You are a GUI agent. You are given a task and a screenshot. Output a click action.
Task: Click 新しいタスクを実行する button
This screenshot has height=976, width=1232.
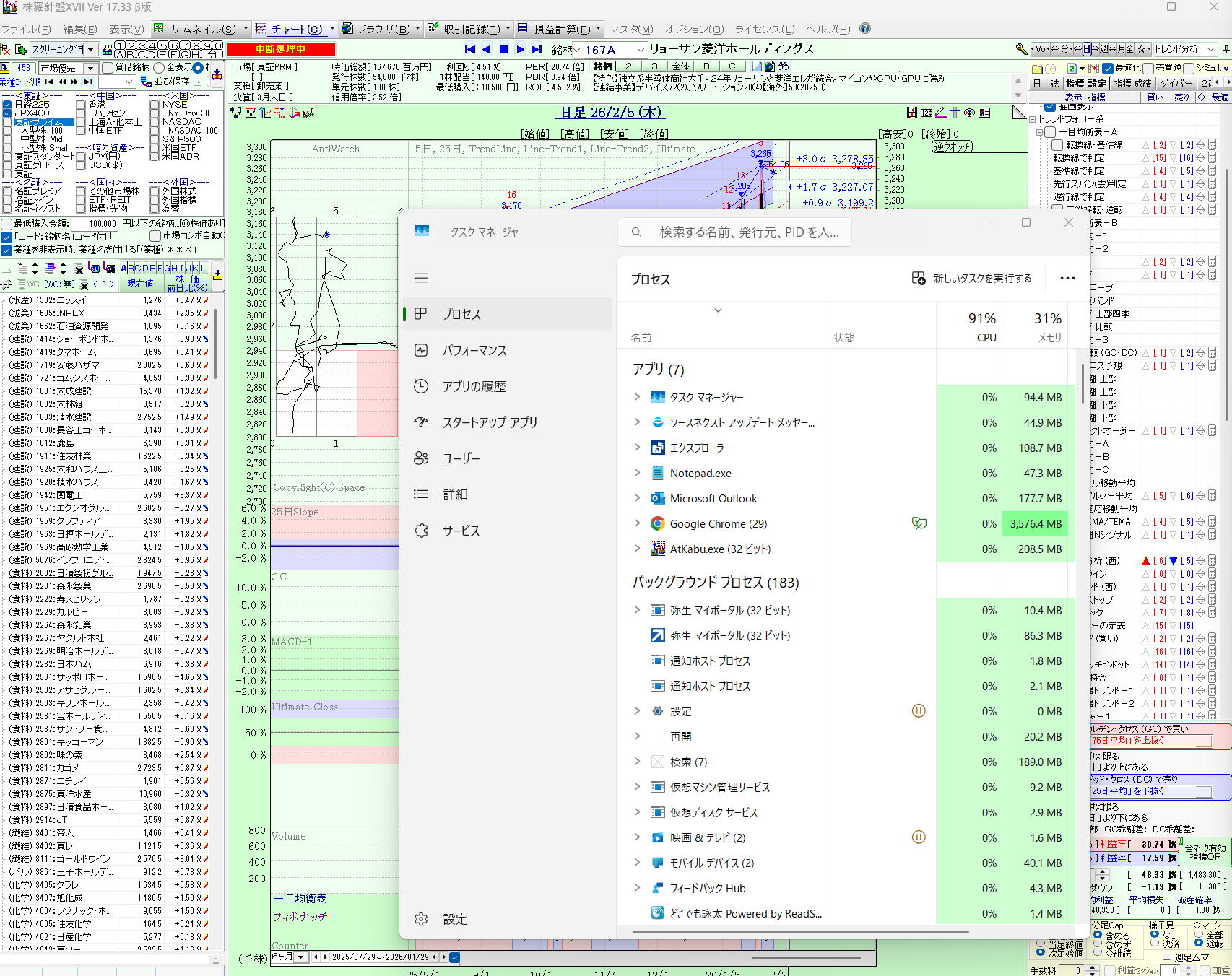click(x=972, y=278)
